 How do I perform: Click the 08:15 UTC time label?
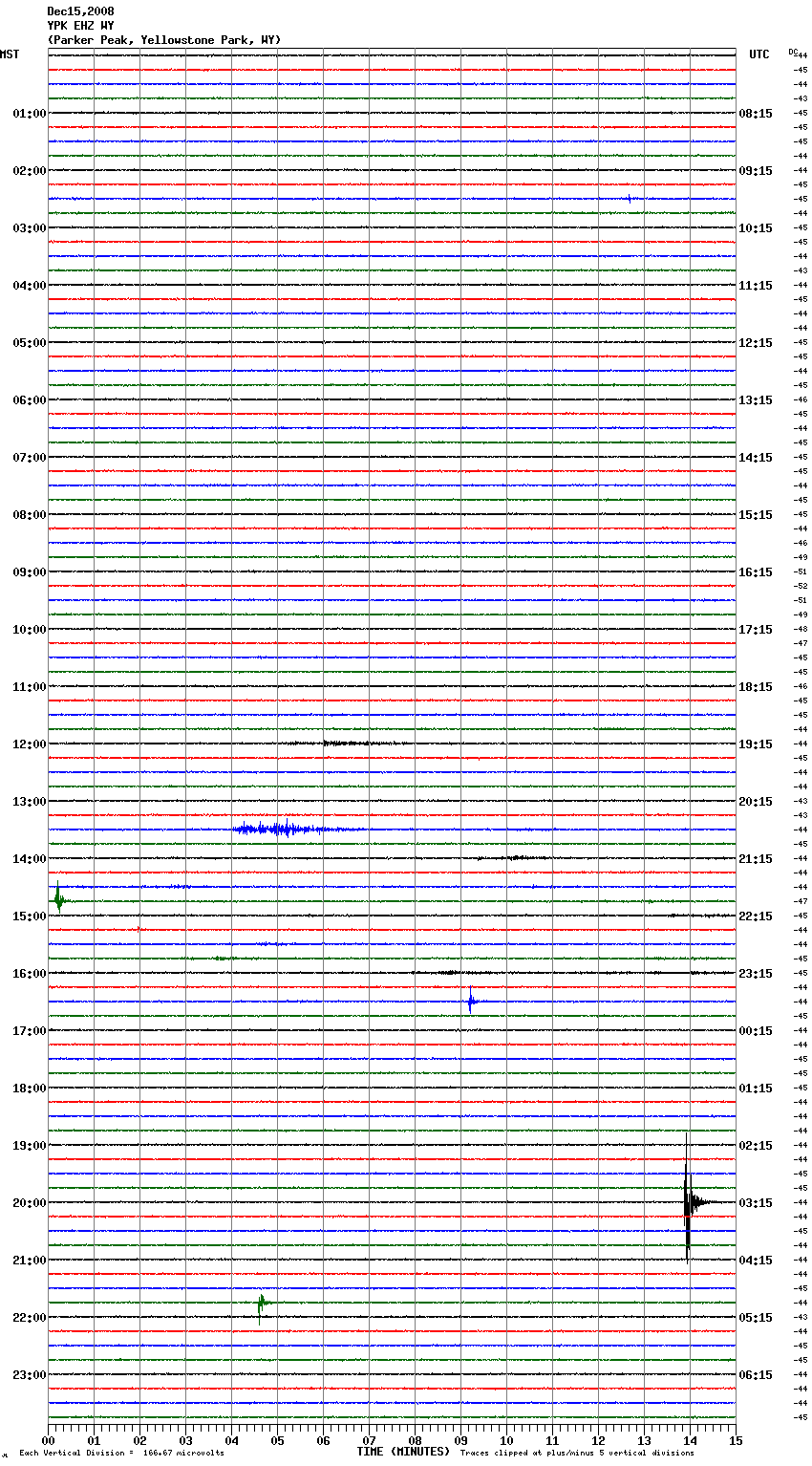point(756,113)
